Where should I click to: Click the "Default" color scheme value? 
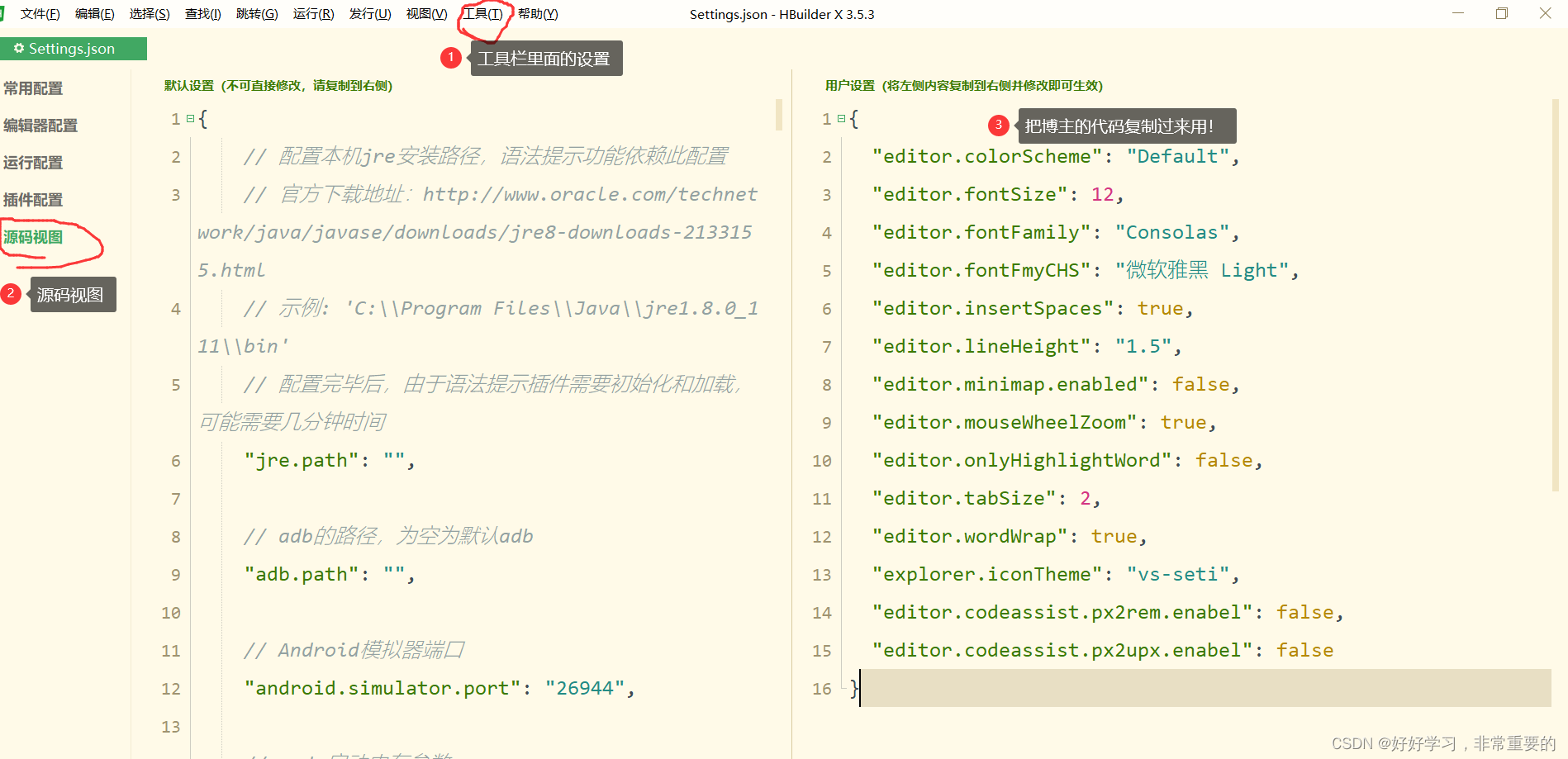1177,157
